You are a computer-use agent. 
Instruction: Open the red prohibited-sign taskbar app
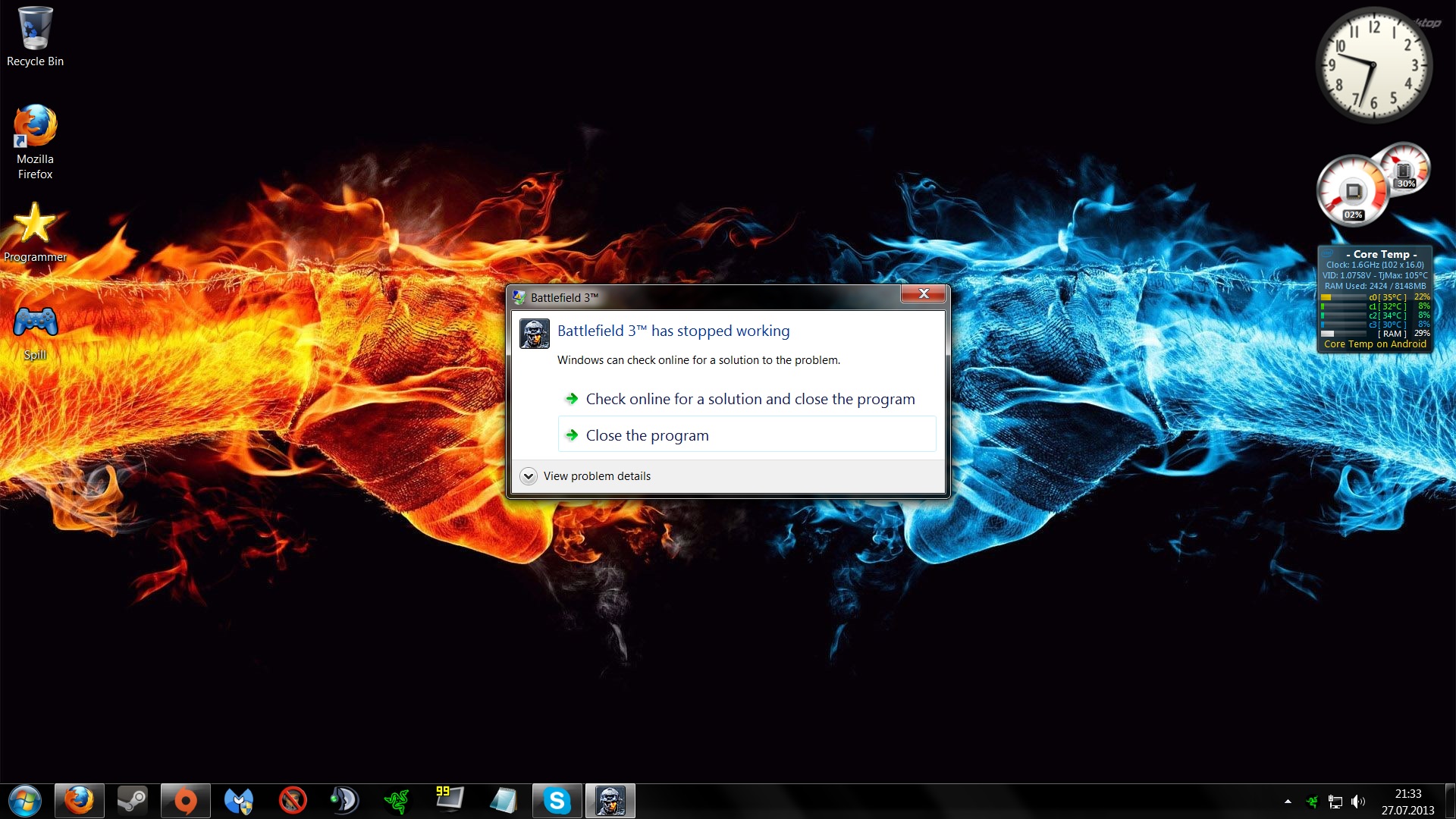[x=292, y=801]
